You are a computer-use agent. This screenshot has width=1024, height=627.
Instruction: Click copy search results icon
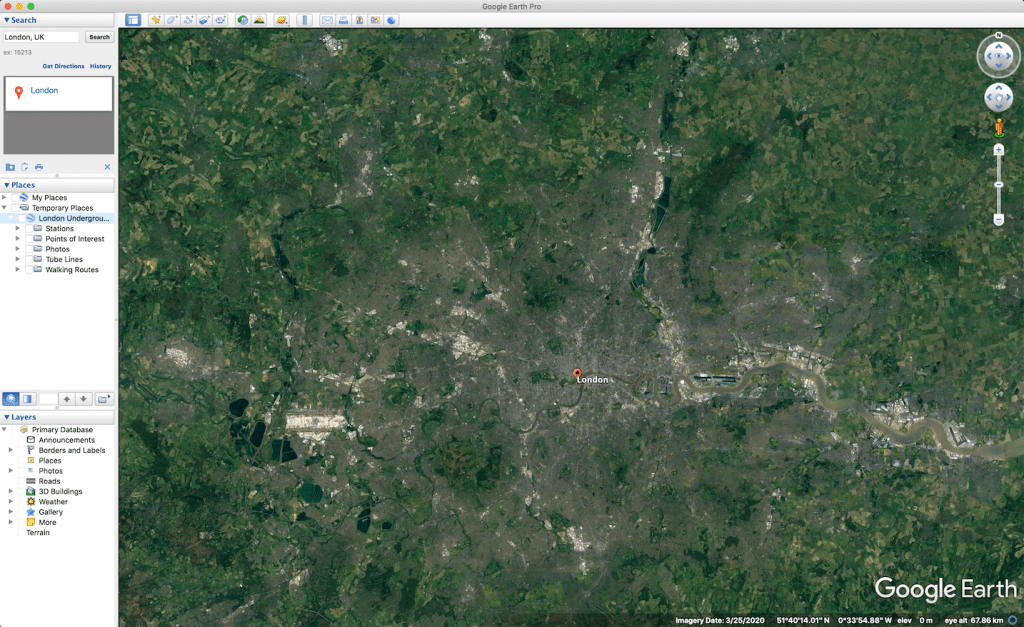pos(24,167)
